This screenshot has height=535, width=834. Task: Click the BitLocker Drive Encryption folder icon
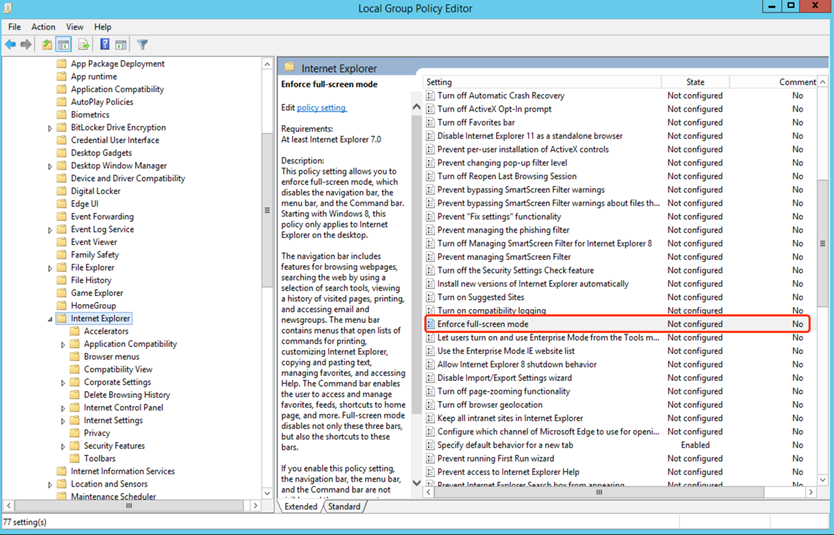tap(62, 128)
